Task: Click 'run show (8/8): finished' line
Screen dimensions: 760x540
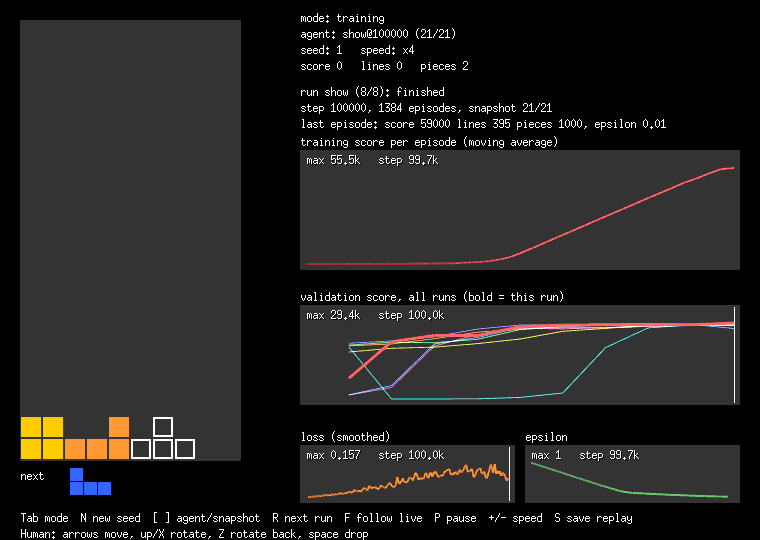Action: [372, 92]
